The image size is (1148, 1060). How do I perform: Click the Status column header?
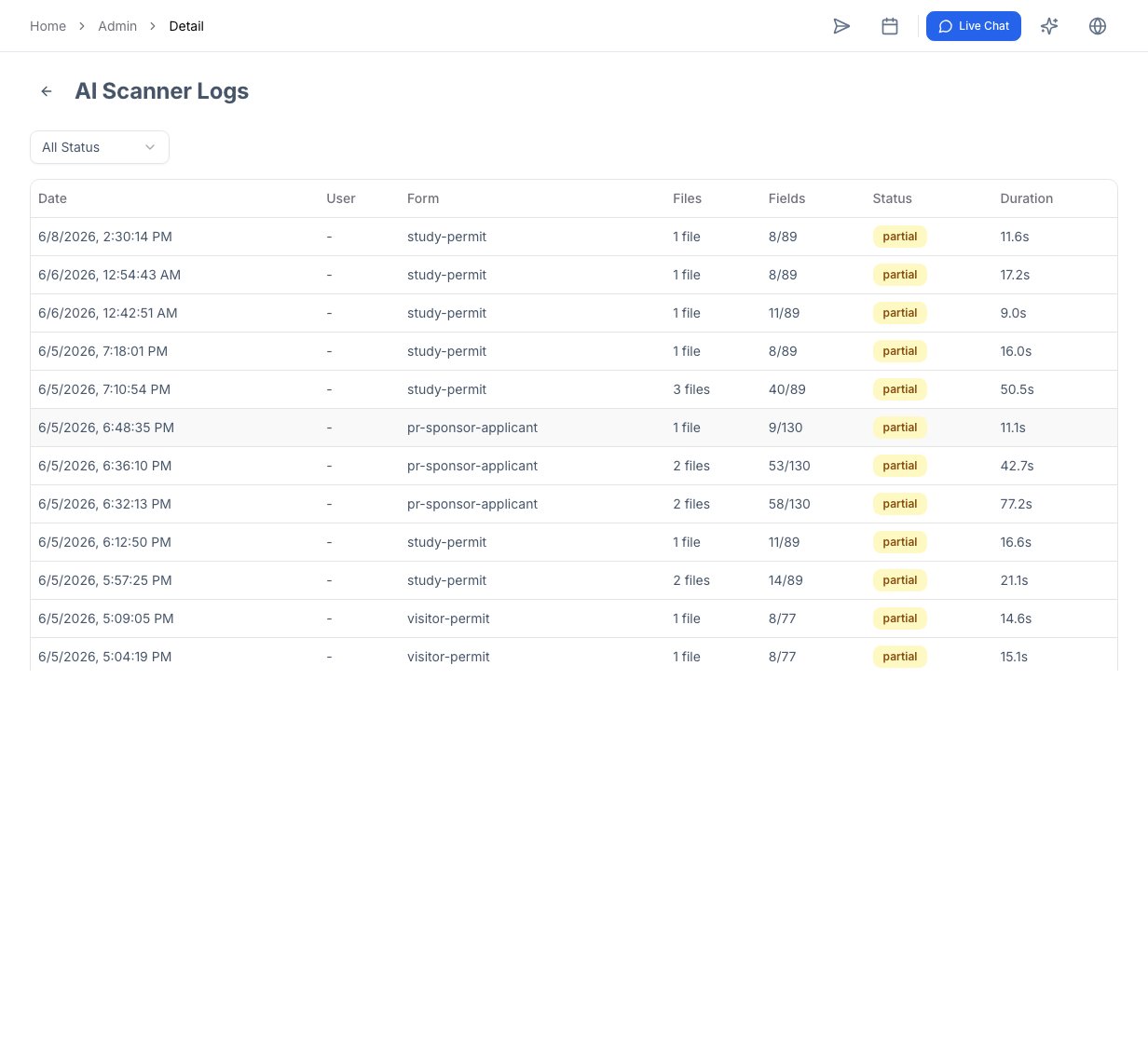pos(892,198)
